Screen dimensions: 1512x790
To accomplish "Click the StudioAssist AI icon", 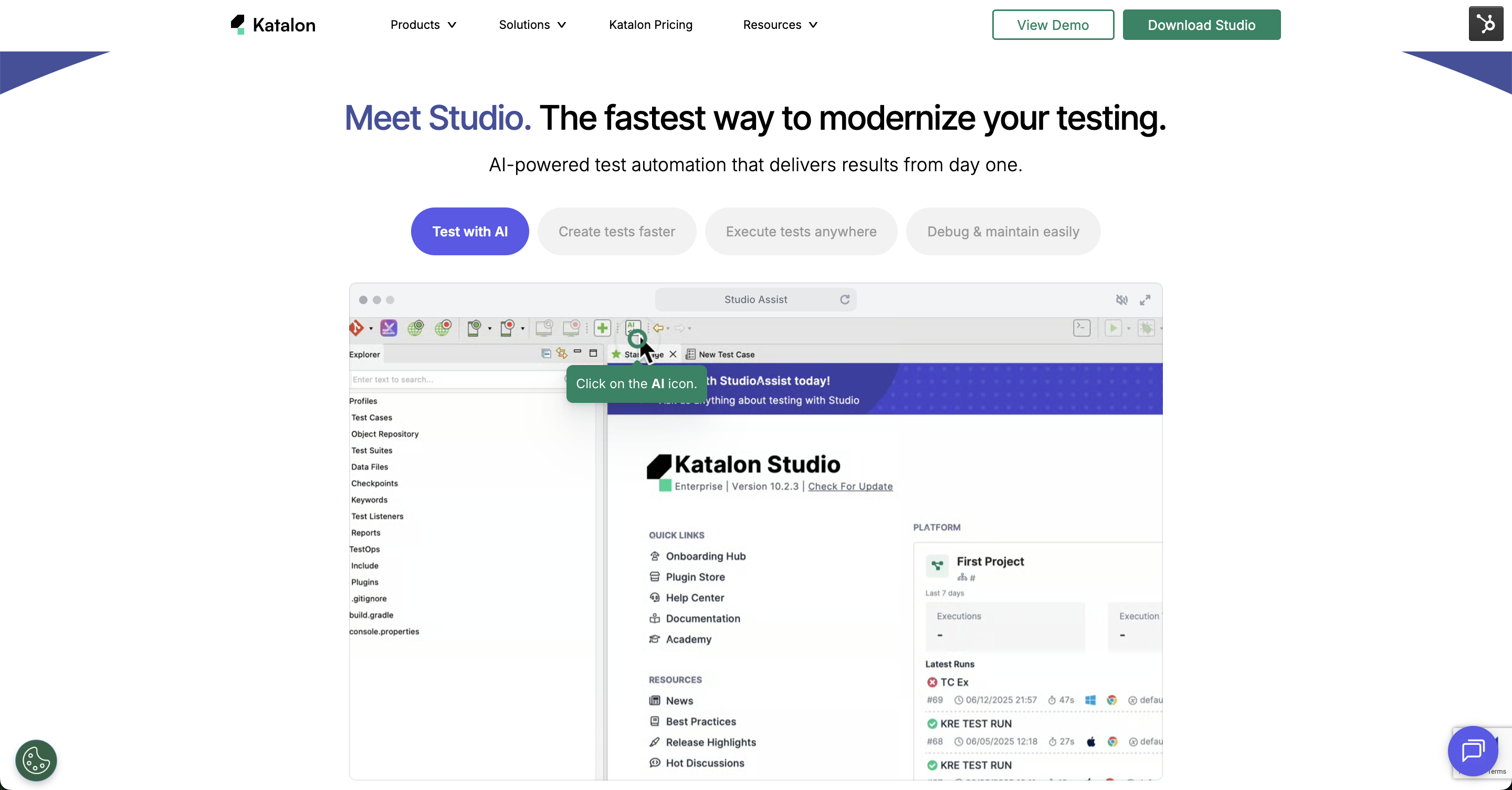I will pyautogui.click(x=632, y=327).
